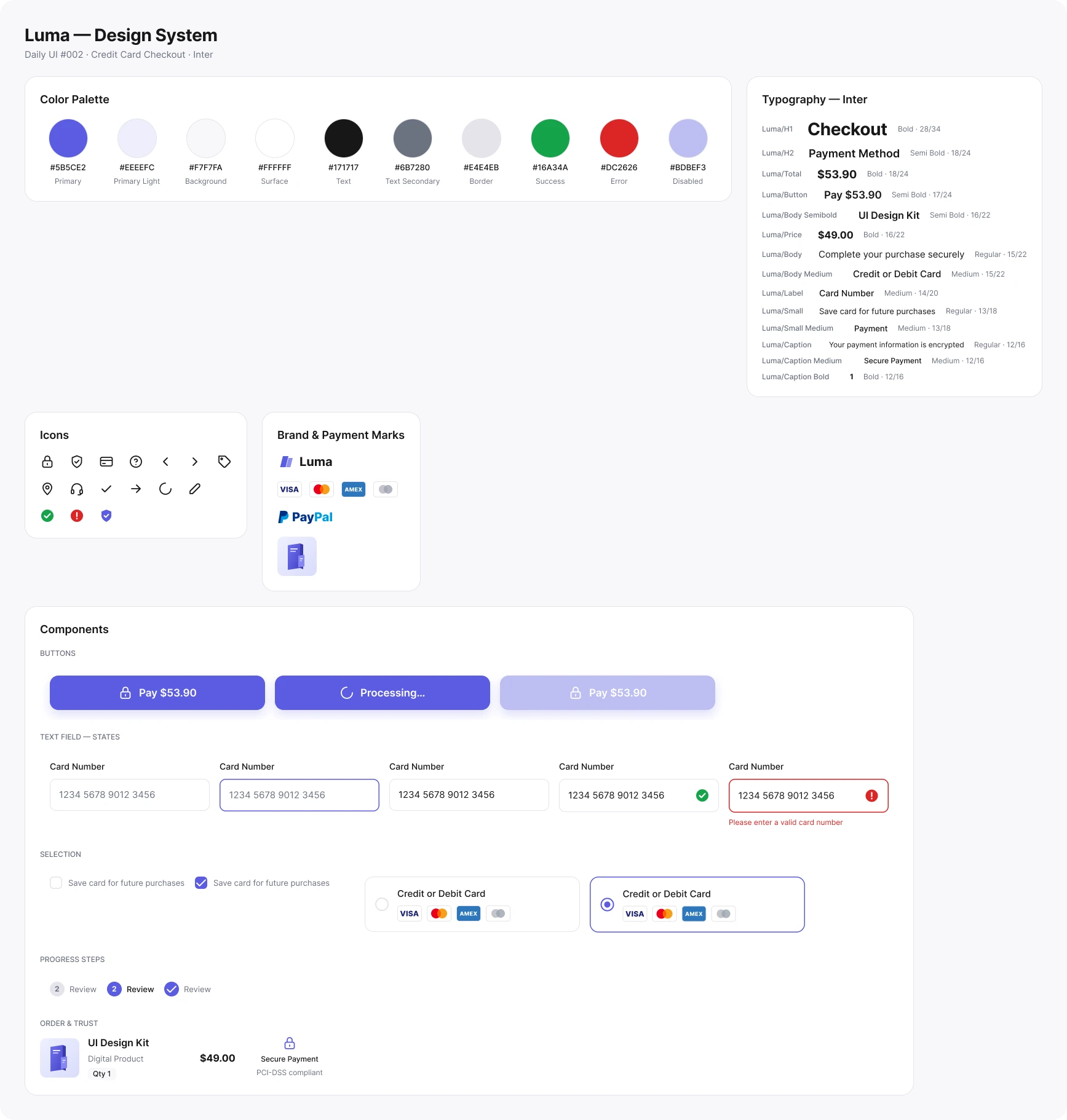The width and height of the screenshot is (1067, 1120).
Task: Click the red error alert icon in Icons panel
Action: [77, 516]
